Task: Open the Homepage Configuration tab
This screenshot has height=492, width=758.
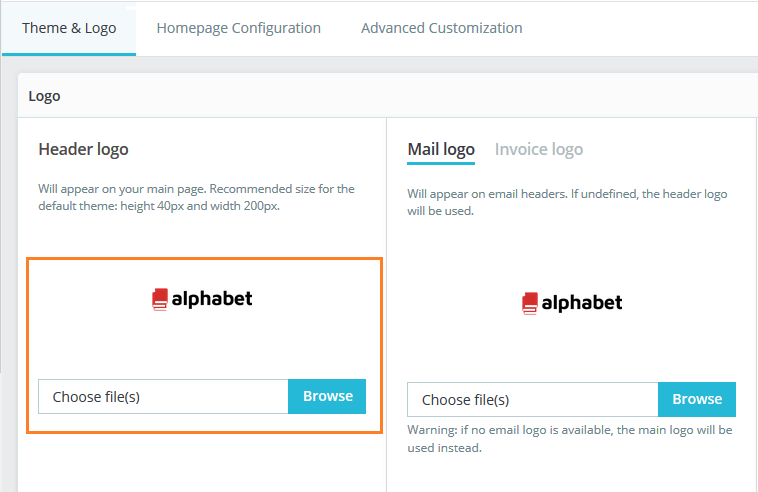Action: pos(238,28)
